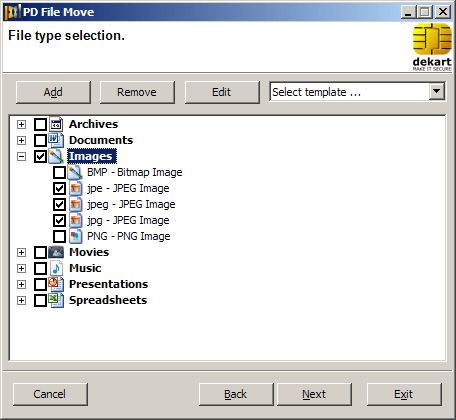This screenshot has width=456, height=420.
Task: Check the Spreadsheets checkbox
Action: click(x=40, y=300)
